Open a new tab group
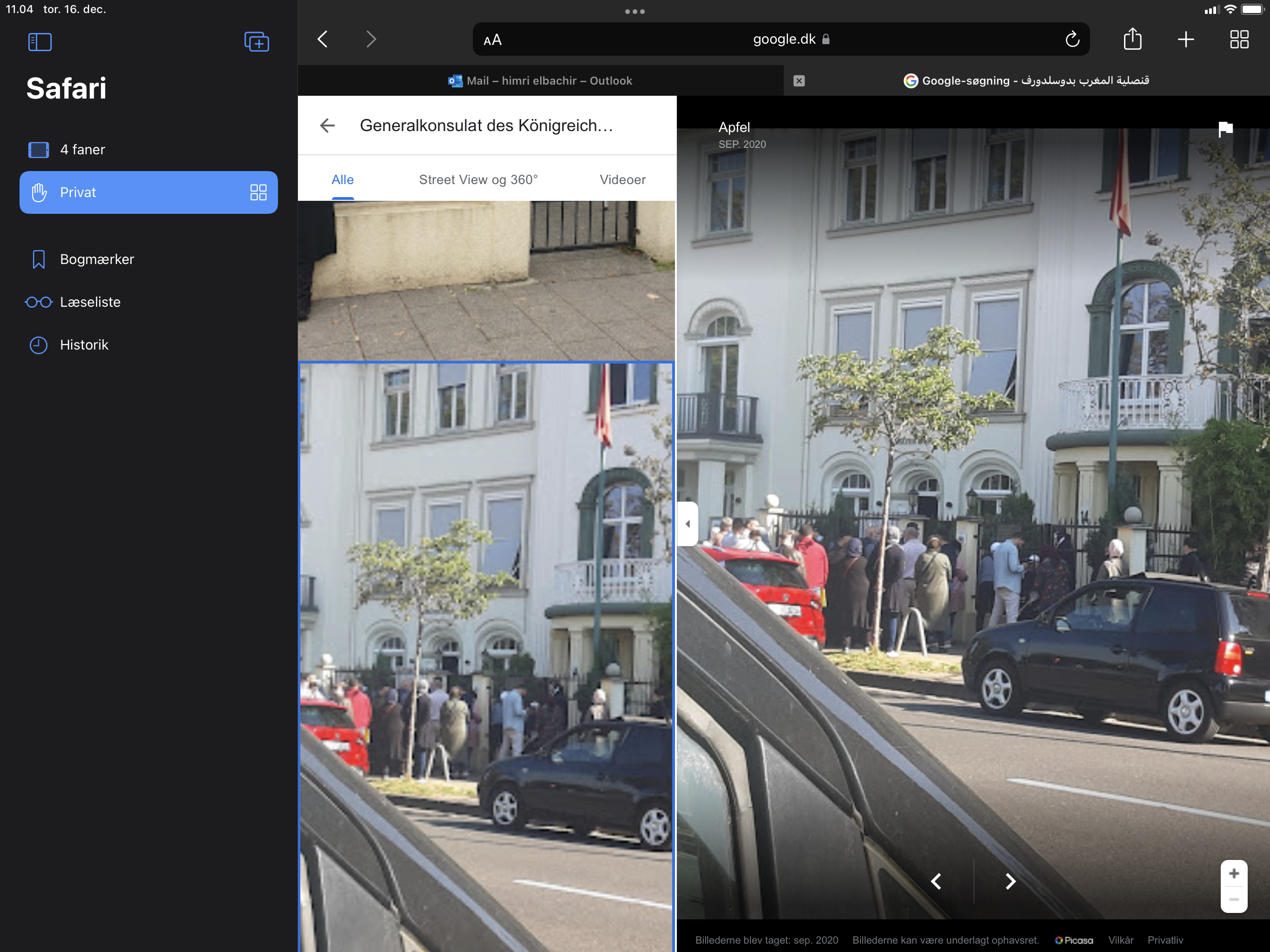This screenshot has height=952, width=1270. click(257, 41)
